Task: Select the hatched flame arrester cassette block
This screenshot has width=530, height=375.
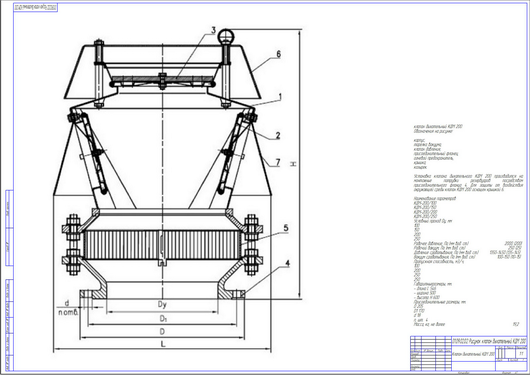Action: pyautogui.click(x=163, y=245)
